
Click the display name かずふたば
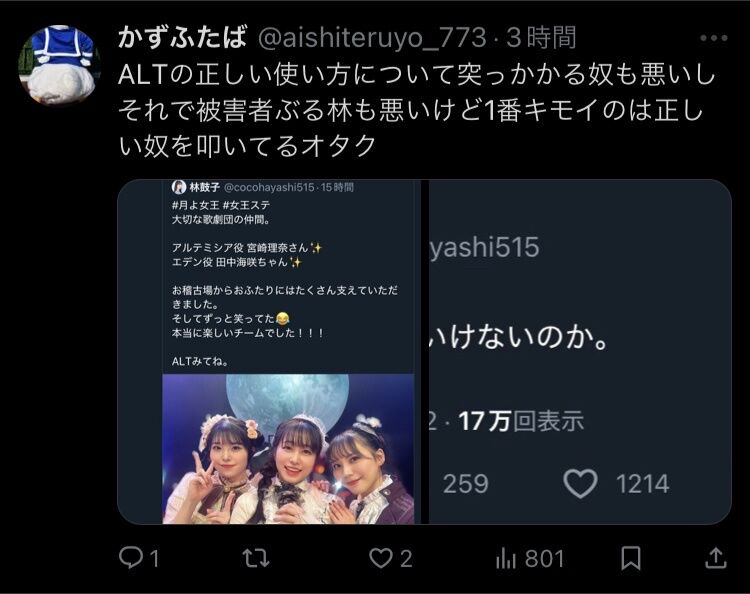coord(182,38)
